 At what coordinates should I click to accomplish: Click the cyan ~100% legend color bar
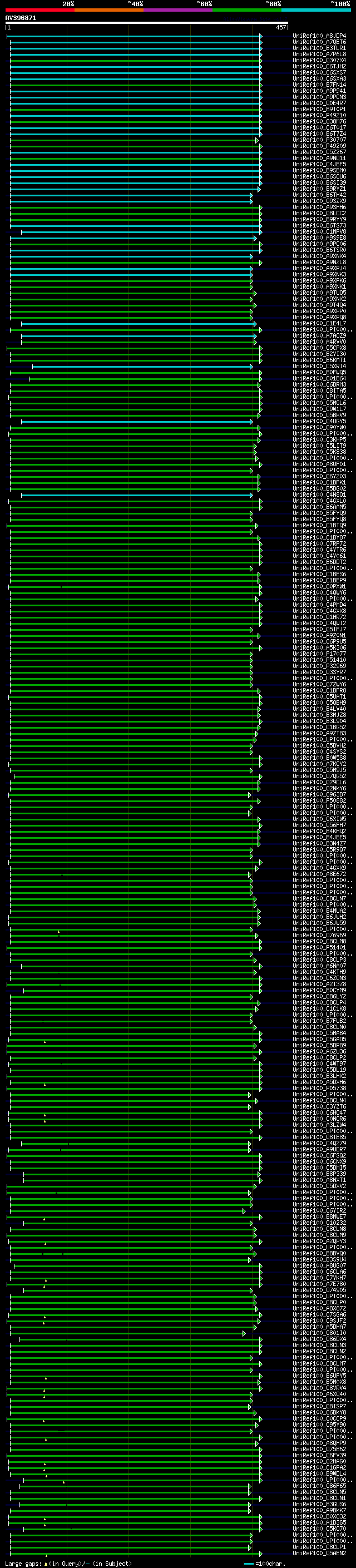coord(316,10)
